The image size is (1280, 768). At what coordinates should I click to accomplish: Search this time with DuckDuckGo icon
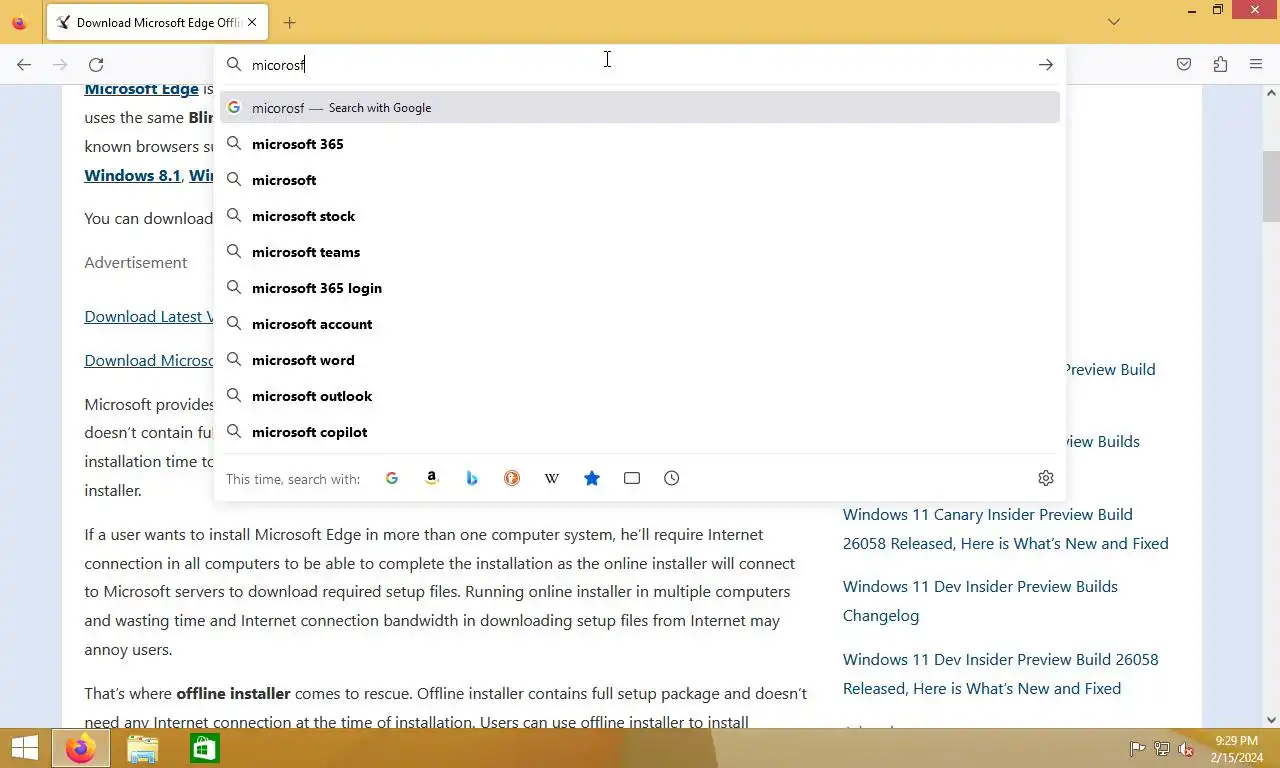coord(512,478)
